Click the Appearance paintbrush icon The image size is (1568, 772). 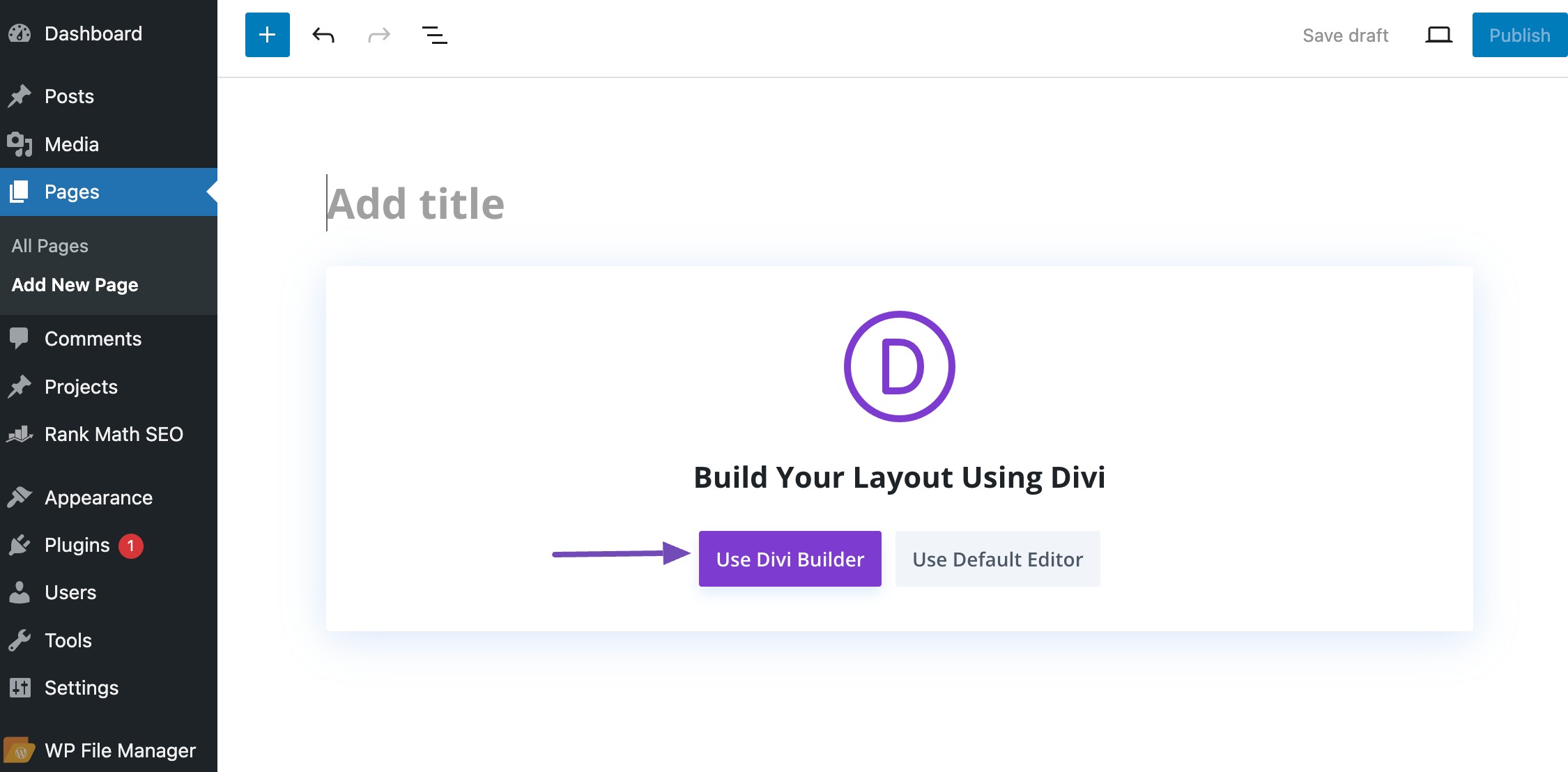pyautogui.click(x=20, y=497)
